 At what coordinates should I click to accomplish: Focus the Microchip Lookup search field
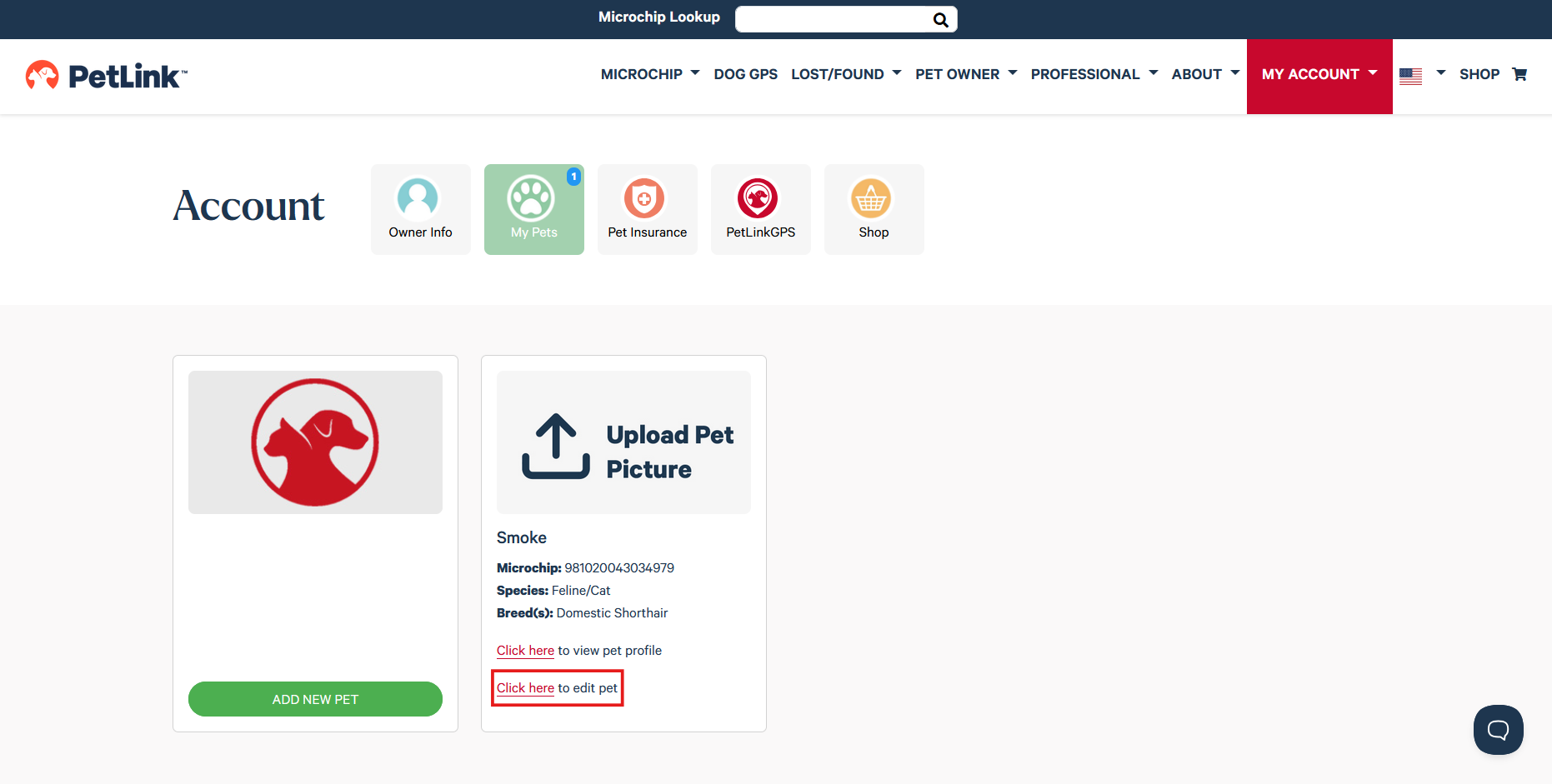click(x=834, y=19)
